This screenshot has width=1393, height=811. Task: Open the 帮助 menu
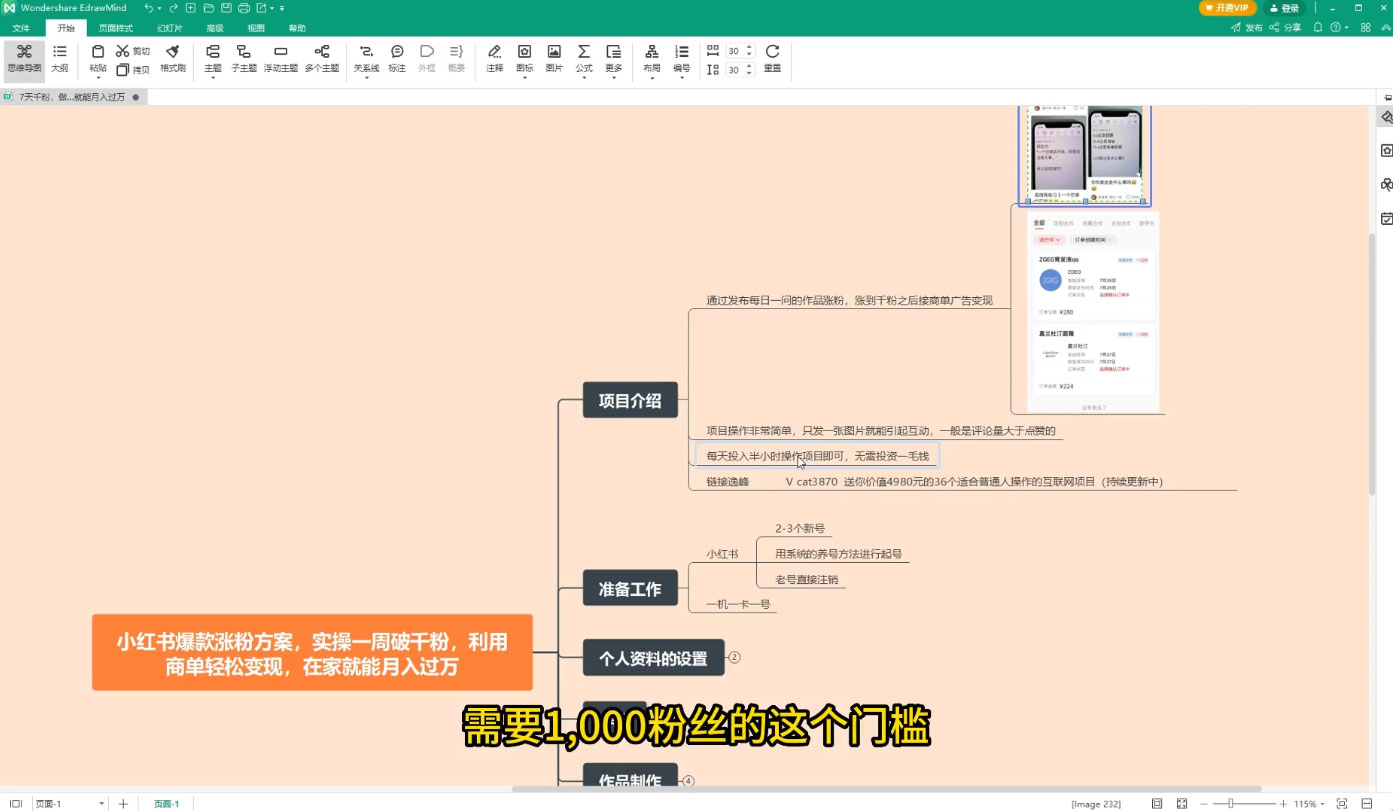pos(297,27)
